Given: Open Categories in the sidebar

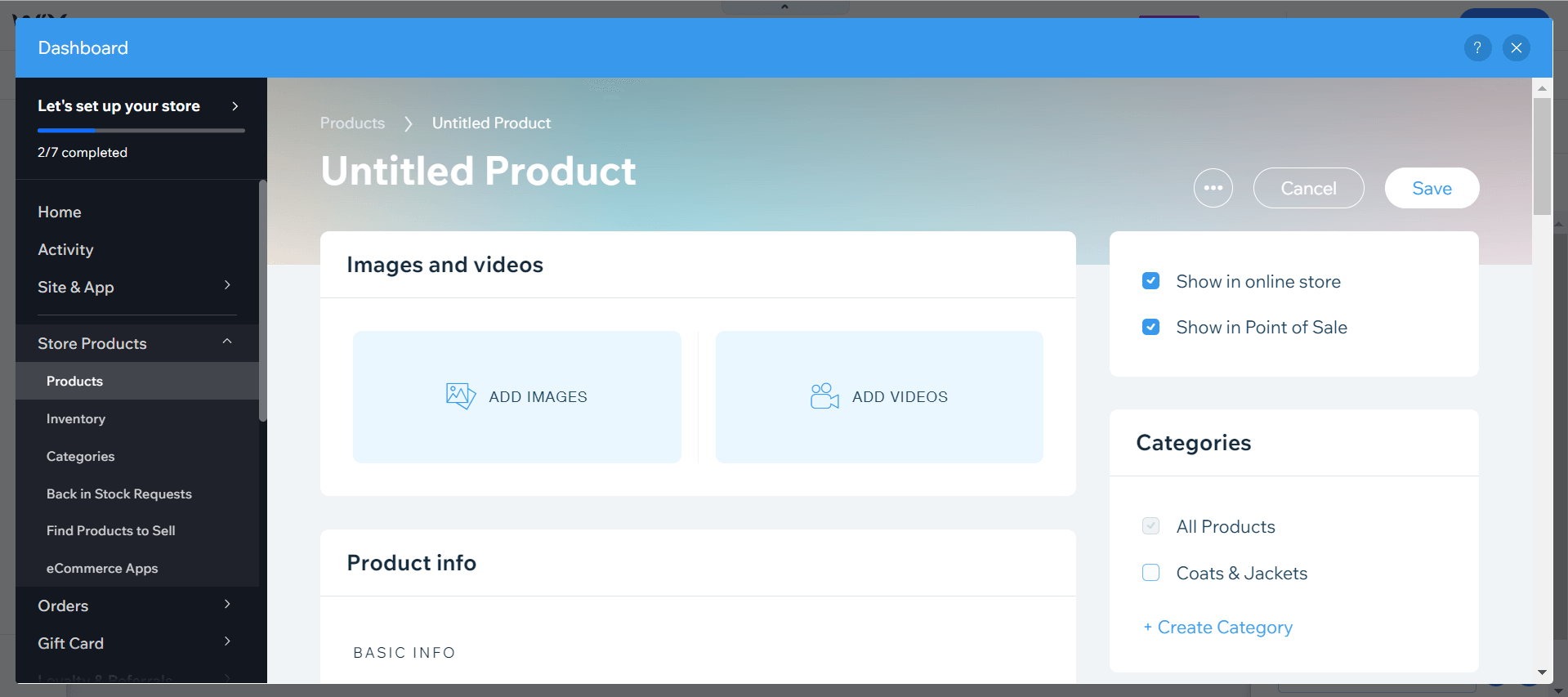Looking at the screenshot, I should tap(80, 456).
